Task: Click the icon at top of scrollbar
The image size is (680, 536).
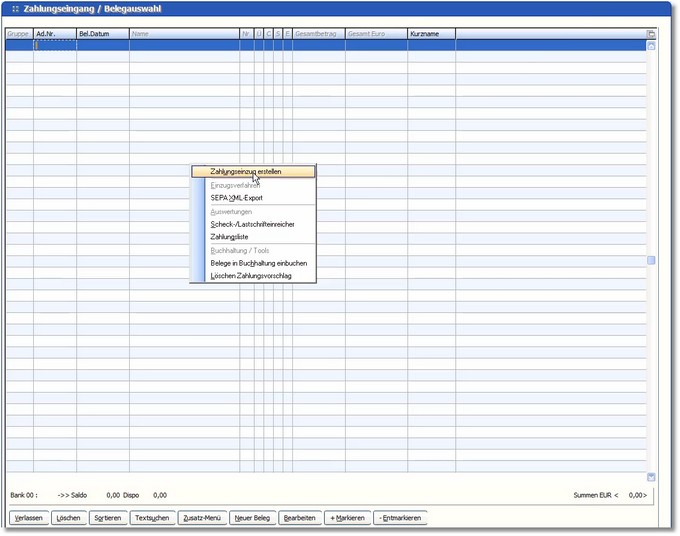Action: pyautogui.click(x=652, y=34)
